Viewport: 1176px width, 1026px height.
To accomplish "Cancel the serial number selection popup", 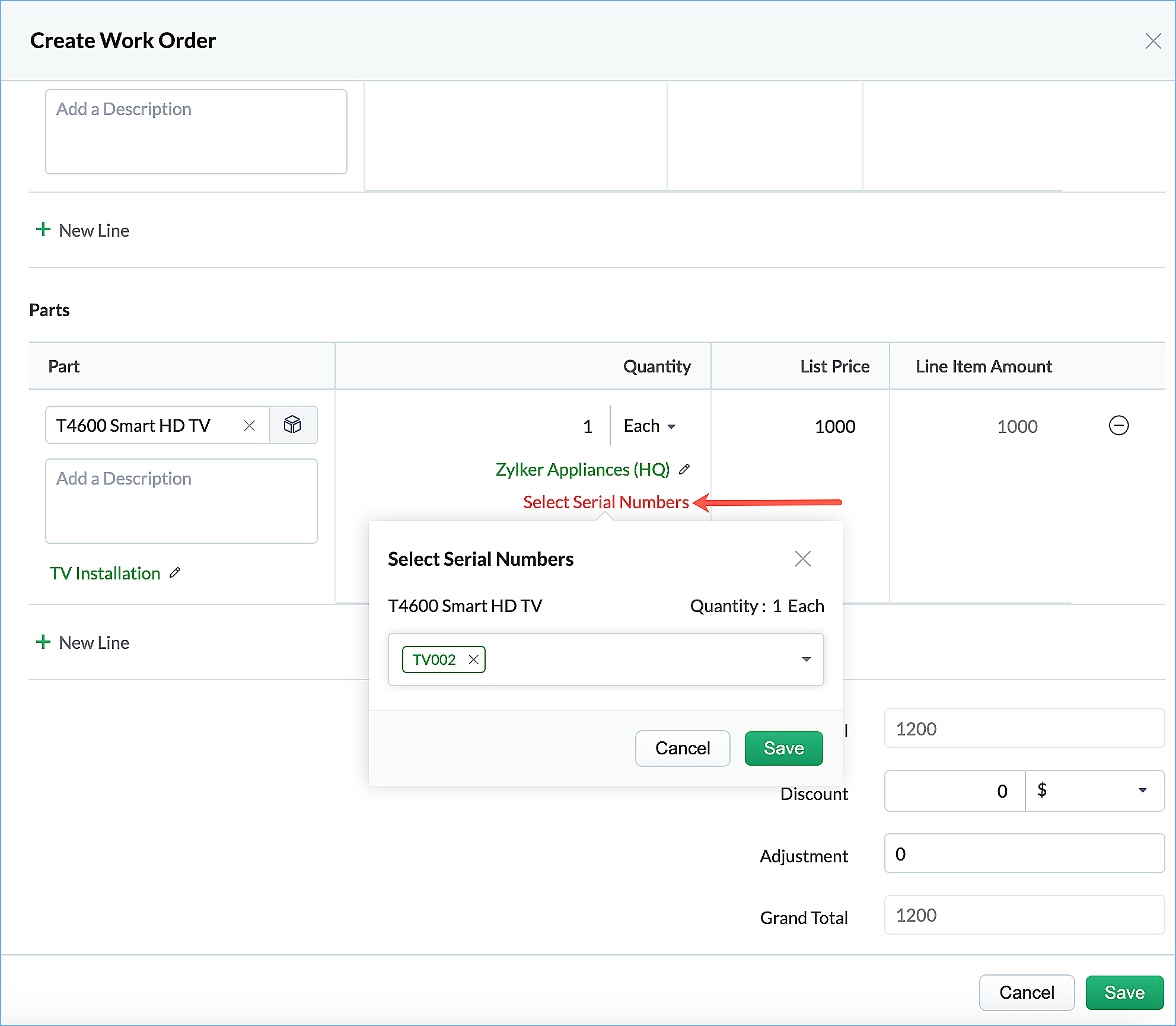I will tap(682, 748).
